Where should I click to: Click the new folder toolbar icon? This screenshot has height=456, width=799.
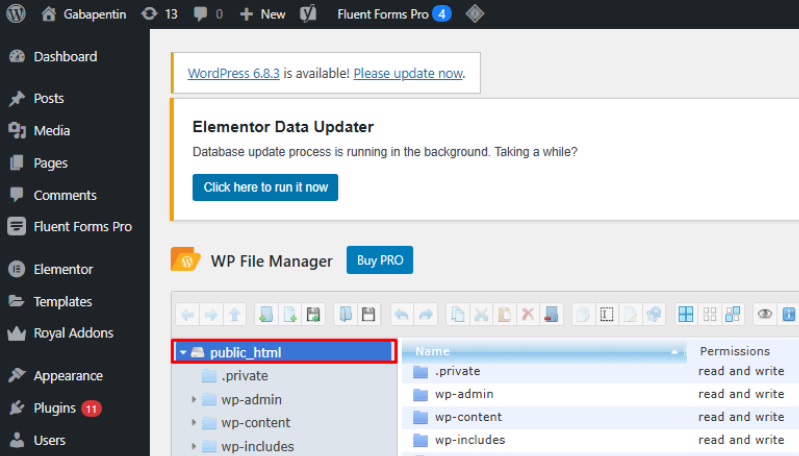(265, 314)
